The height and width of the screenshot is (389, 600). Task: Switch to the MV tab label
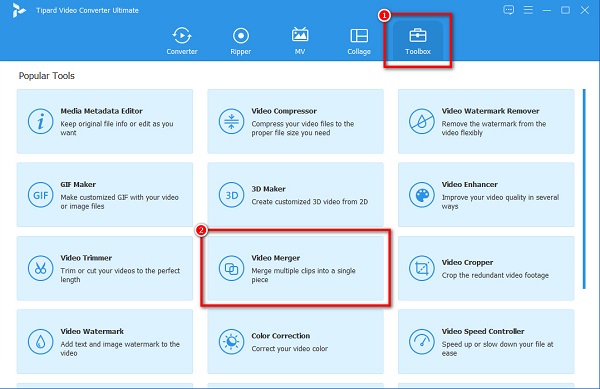coord(300,51)
